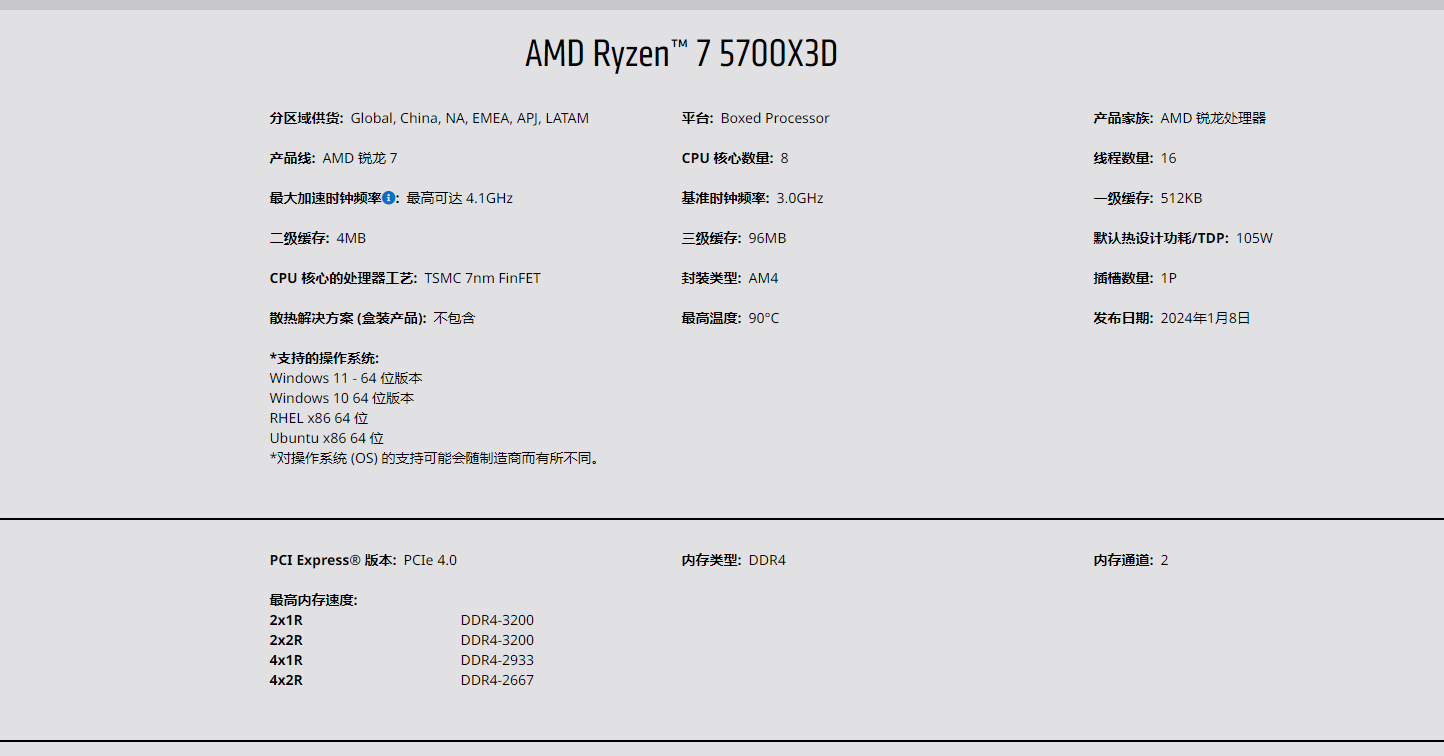Screen dimensions: 1444x756
Task: Select the CPU 核心数量 label
Action: [x=727, y=158]
